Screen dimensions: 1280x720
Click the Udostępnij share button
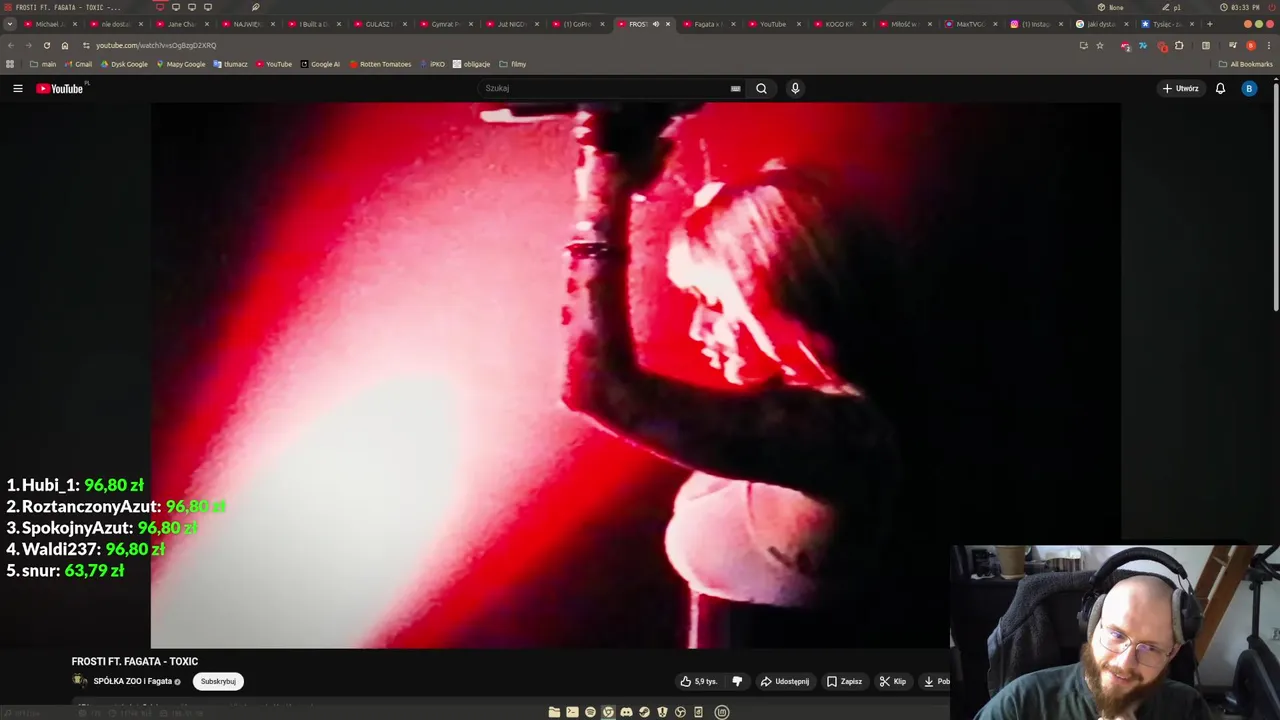pyautogui.click(x=785, y=682)
